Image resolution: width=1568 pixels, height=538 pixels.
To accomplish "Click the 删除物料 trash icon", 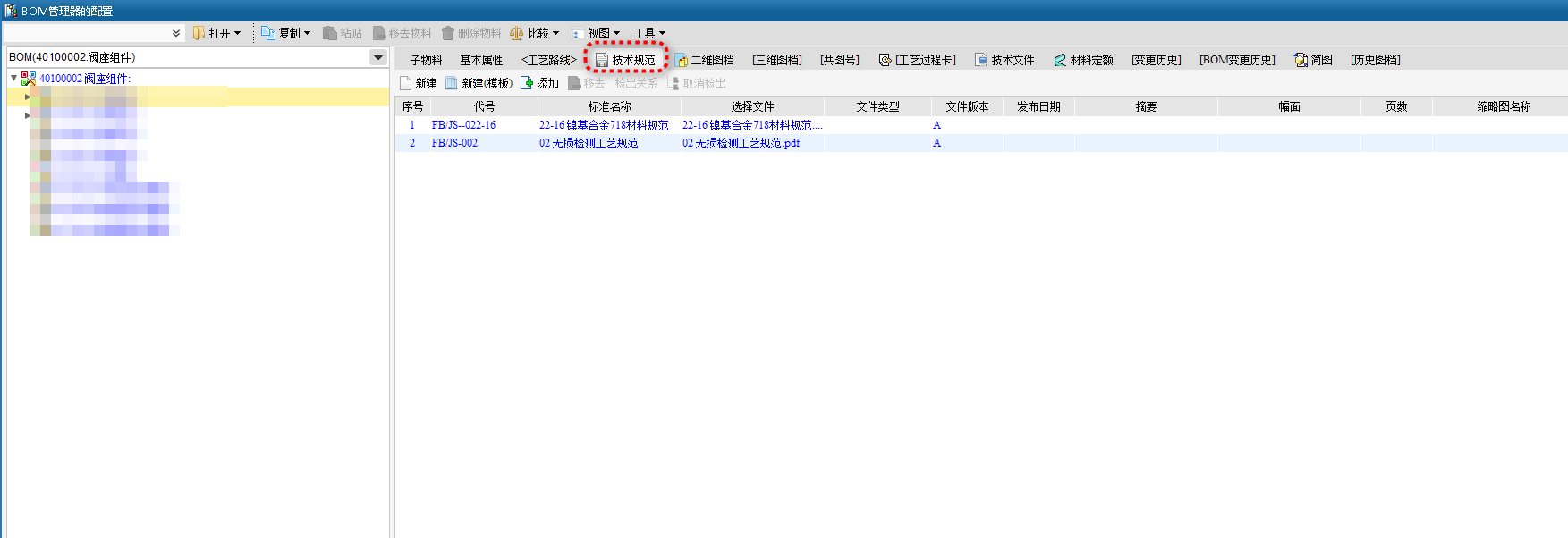I will click(x=448, y=33).
